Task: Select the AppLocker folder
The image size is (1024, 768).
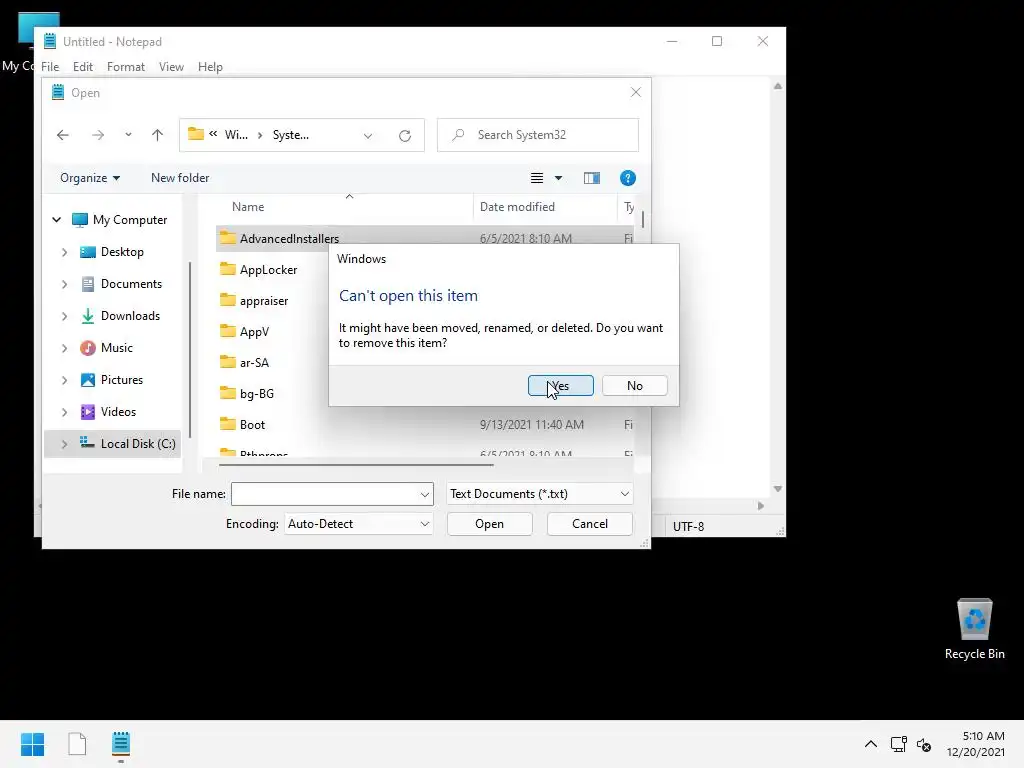Action: coord(268,270)
